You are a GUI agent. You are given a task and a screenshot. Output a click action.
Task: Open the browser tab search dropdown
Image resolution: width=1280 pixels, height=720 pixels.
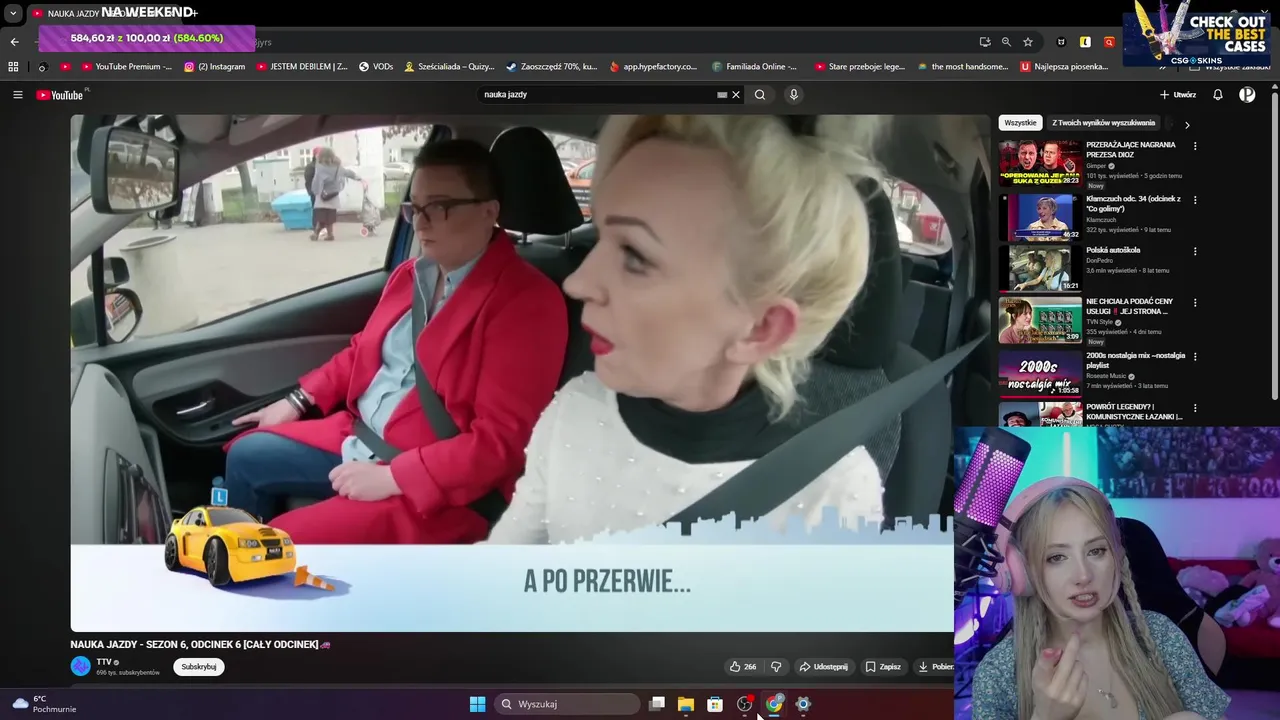tap(13, 14)
